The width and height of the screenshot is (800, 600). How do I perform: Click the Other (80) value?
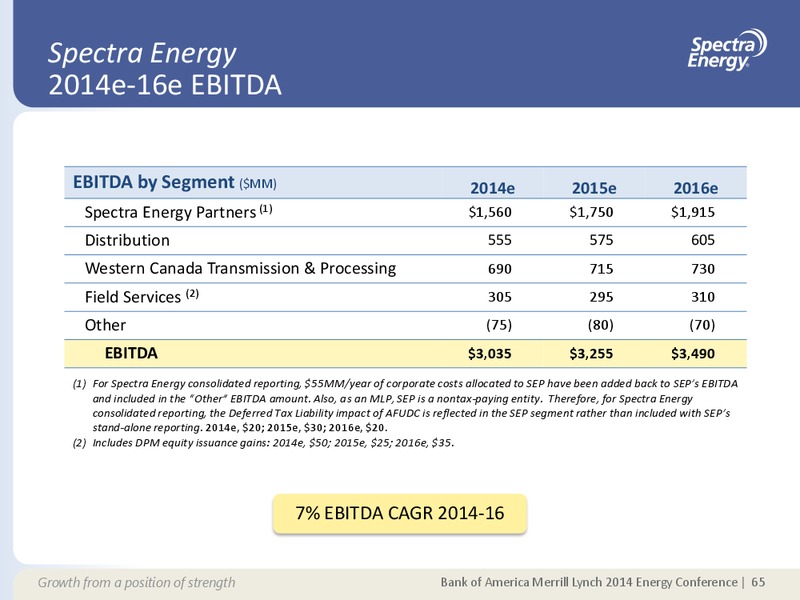601,325
